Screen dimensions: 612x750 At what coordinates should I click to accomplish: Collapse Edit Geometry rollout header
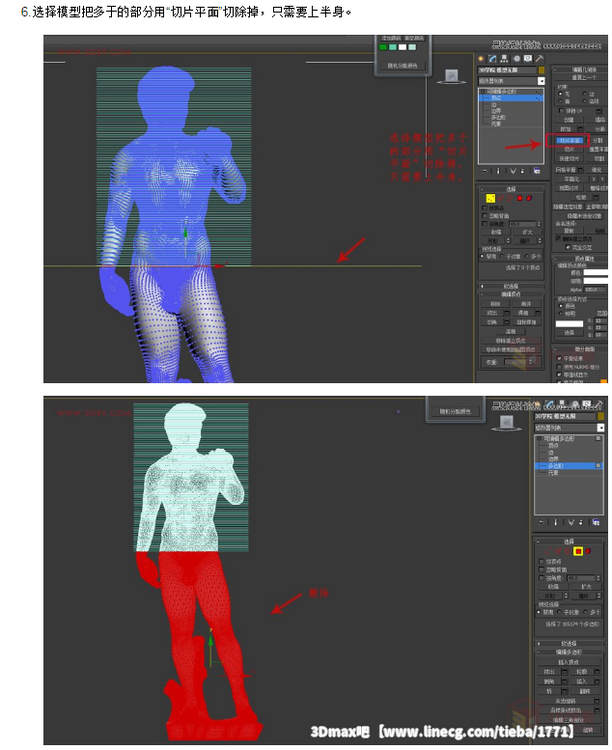[582, 70]
